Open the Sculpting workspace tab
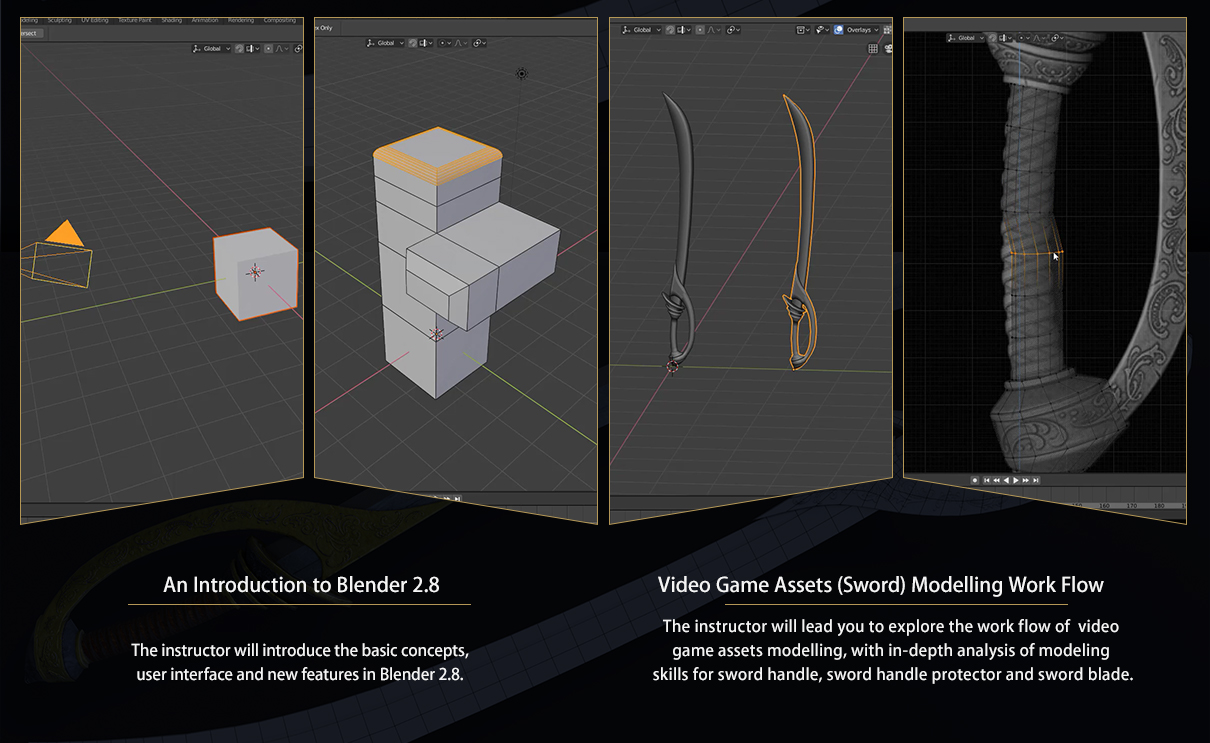Viewport: 1210px width, 743px height. coord(59,20)
